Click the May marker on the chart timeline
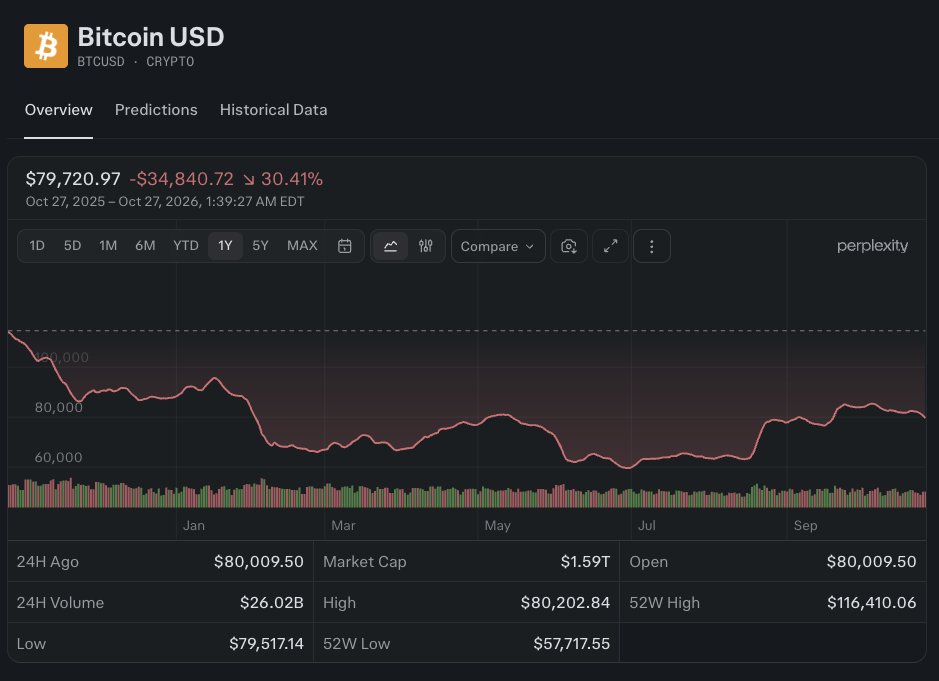The image size is (939, 681). (x=498, y=525)
